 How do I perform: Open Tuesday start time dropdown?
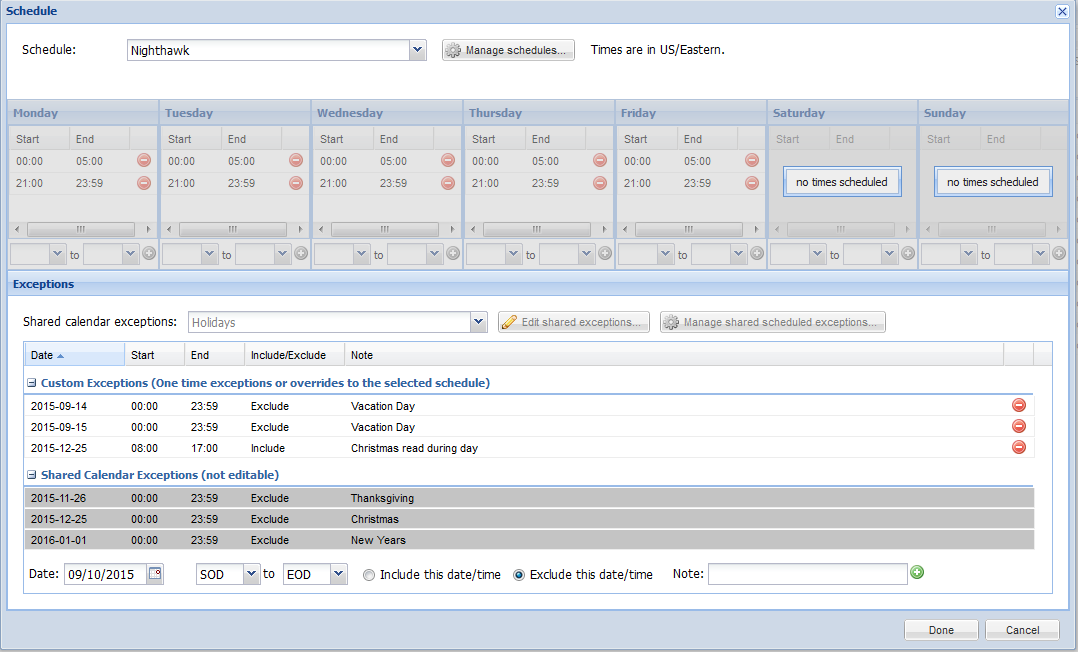coord(209,254)
